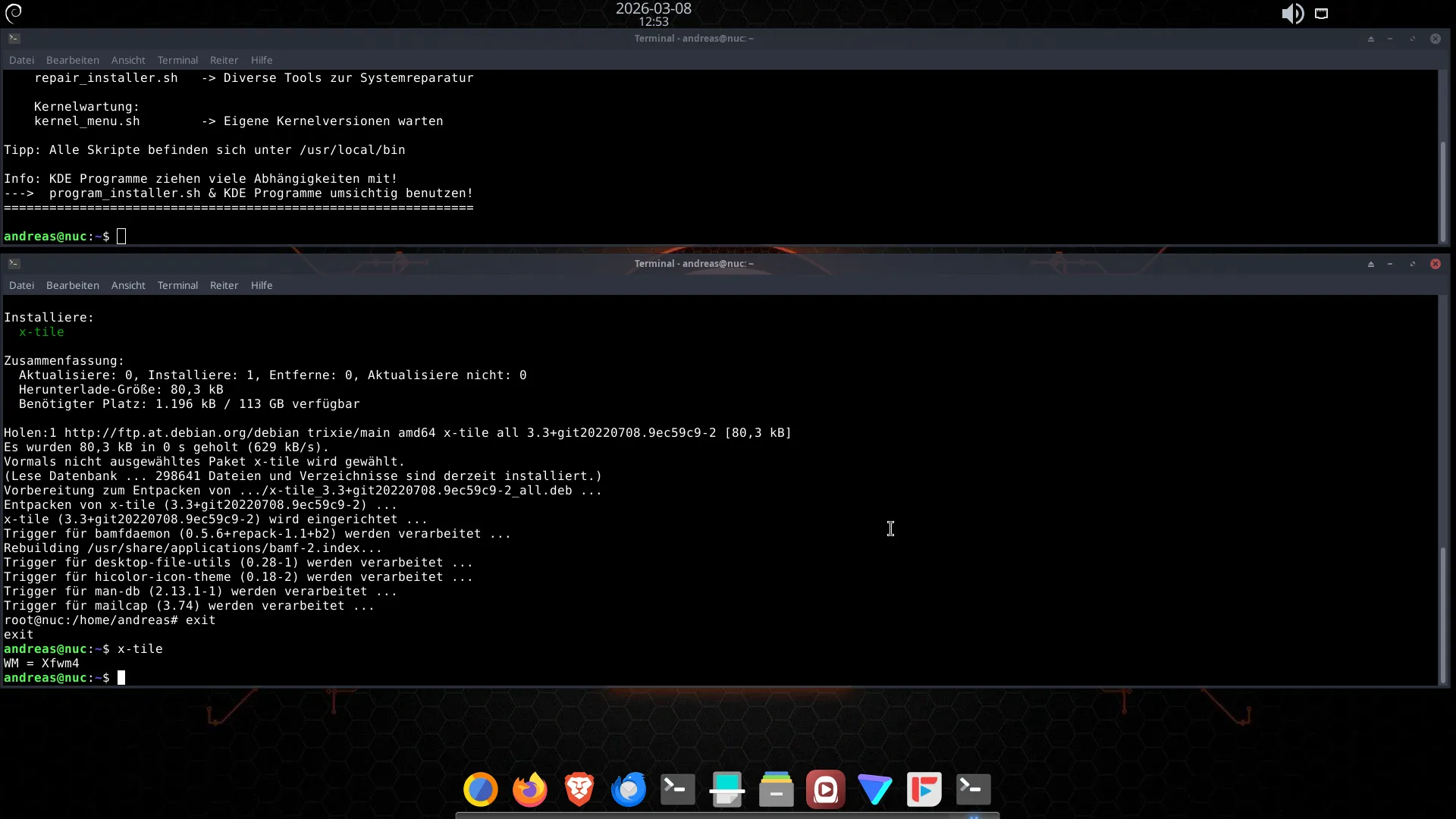Expand Hilfe menu in bottom terminal
This screenshot has width=1456, height=819.
click(262, 285)
